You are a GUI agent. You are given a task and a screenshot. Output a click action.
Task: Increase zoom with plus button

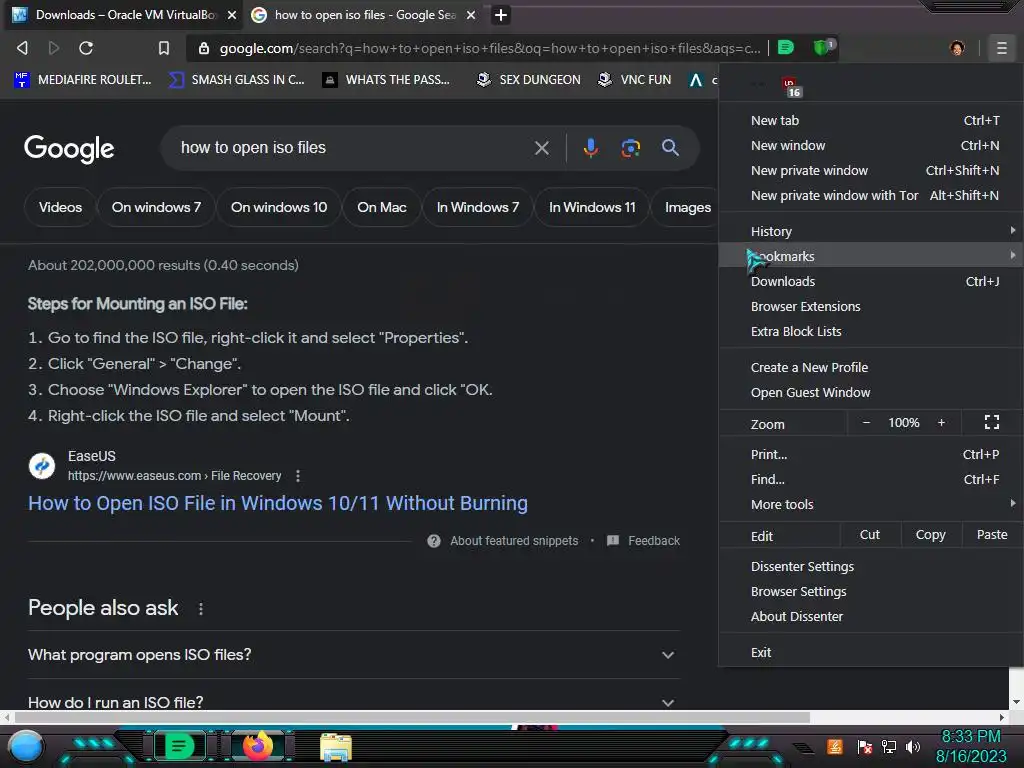(941, 423)
